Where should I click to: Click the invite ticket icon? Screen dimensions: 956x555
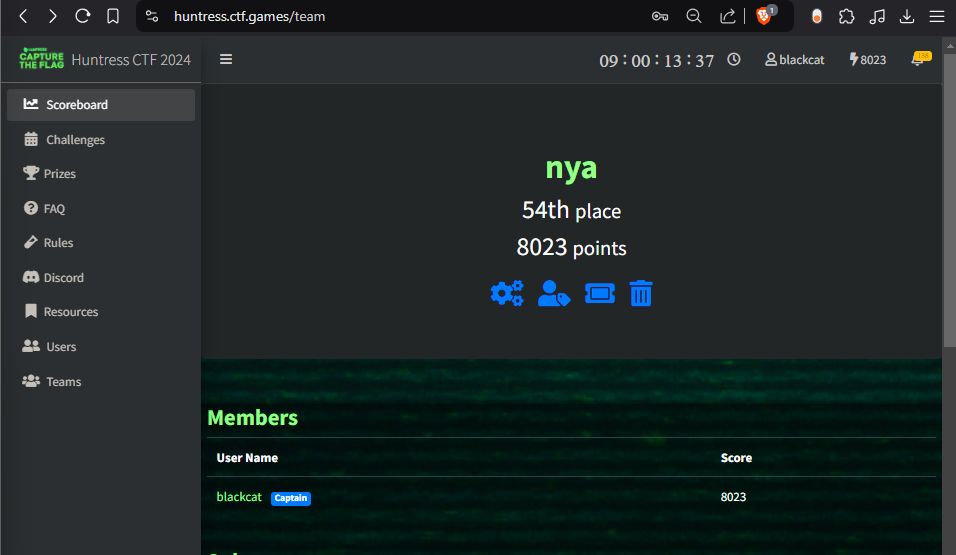coord(600,293)
